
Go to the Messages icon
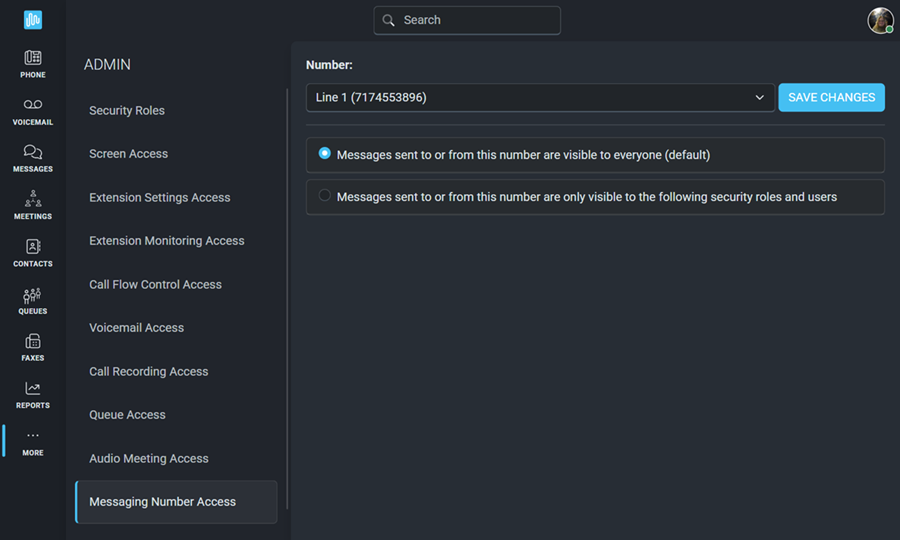pyautogui.click(x=33, y=151)
